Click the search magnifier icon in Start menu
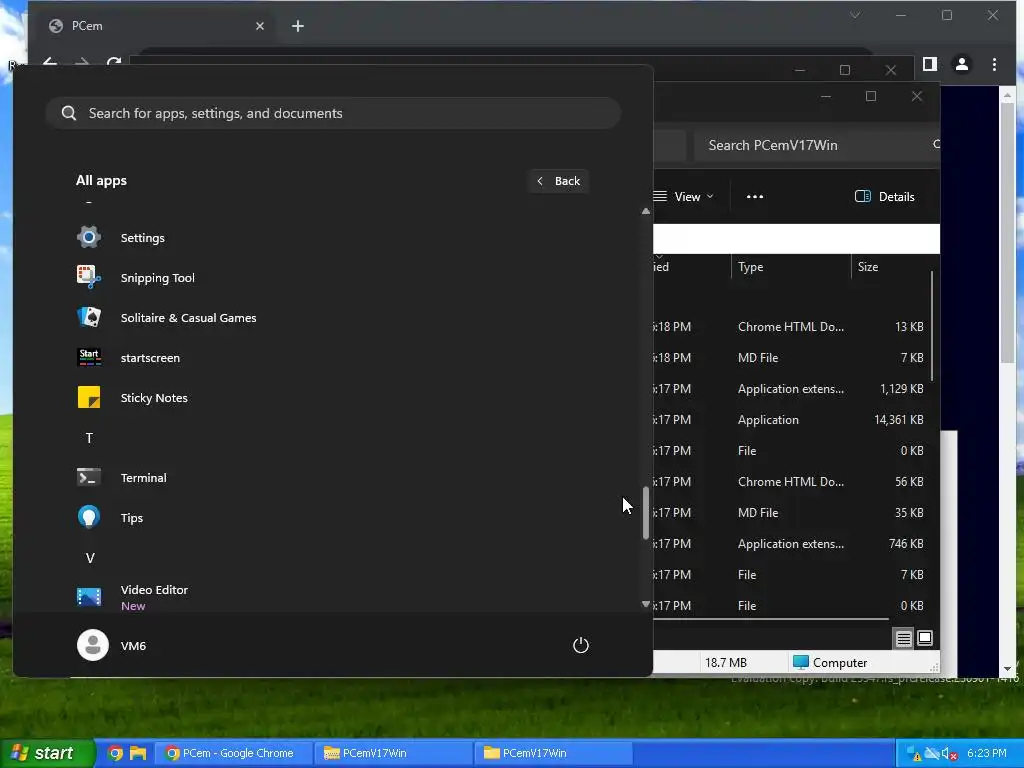 tap(69, 113)
